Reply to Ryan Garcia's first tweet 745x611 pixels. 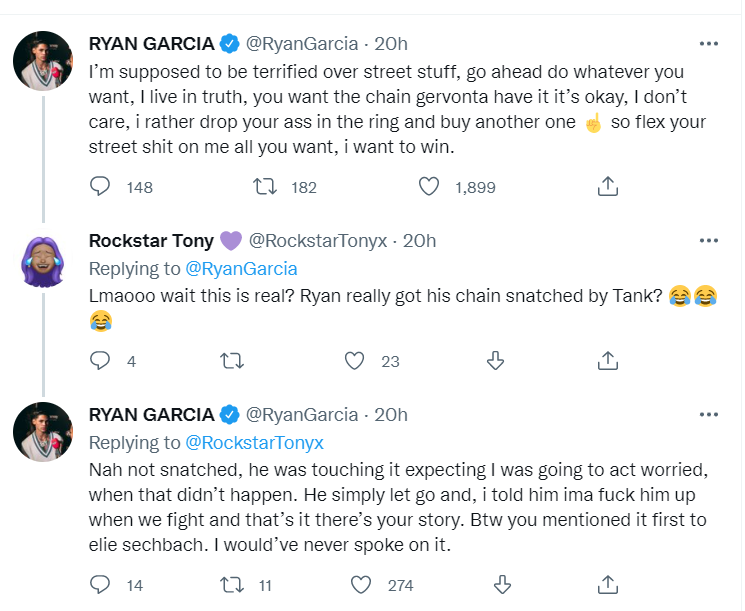pyautogui.click(x=100, y=187)
